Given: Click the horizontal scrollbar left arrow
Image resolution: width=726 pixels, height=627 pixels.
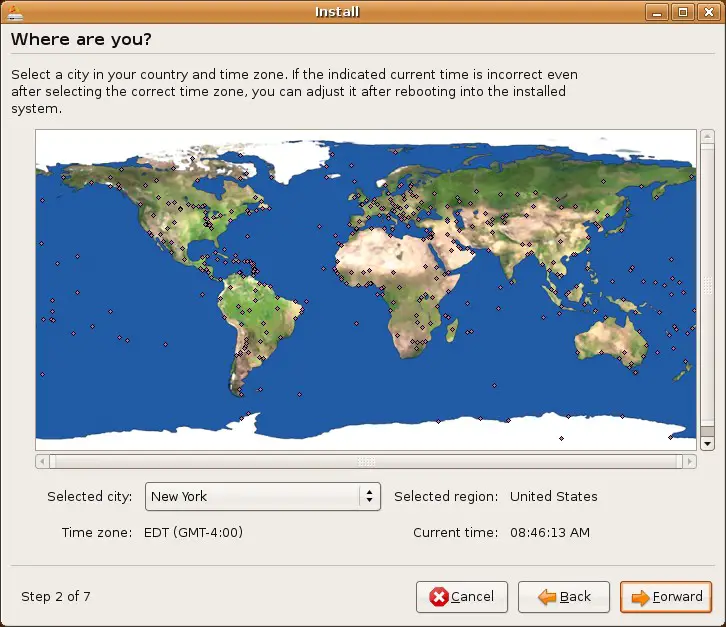Looking at the screenshot, I should coord(42,461).
